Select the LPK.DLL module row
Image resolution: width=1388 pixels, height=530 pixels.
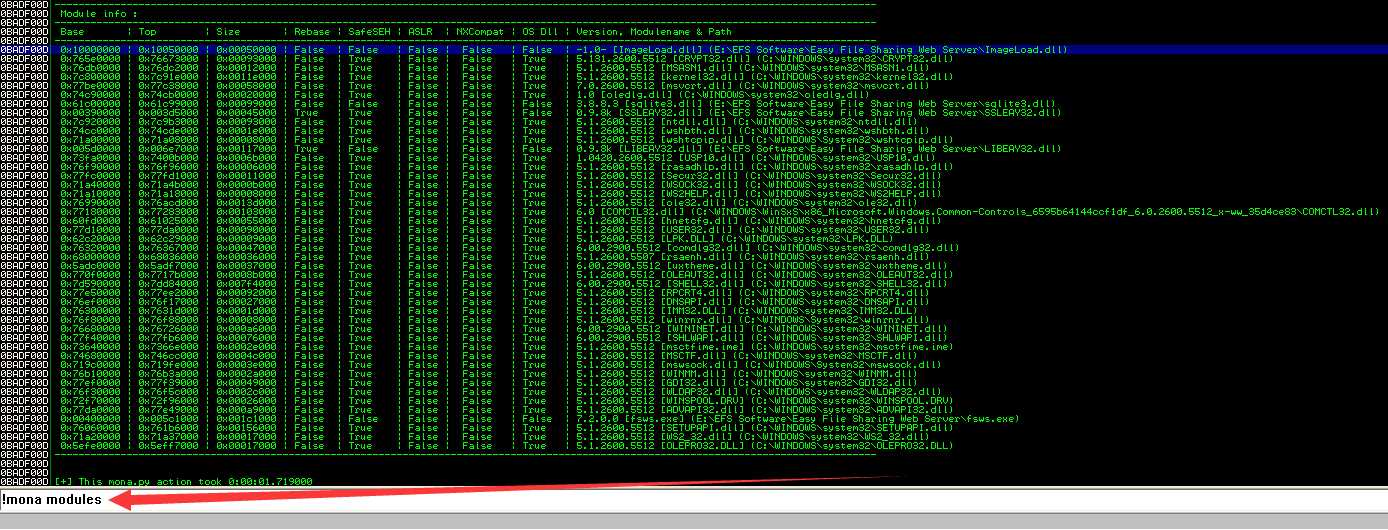coord(694,238)
